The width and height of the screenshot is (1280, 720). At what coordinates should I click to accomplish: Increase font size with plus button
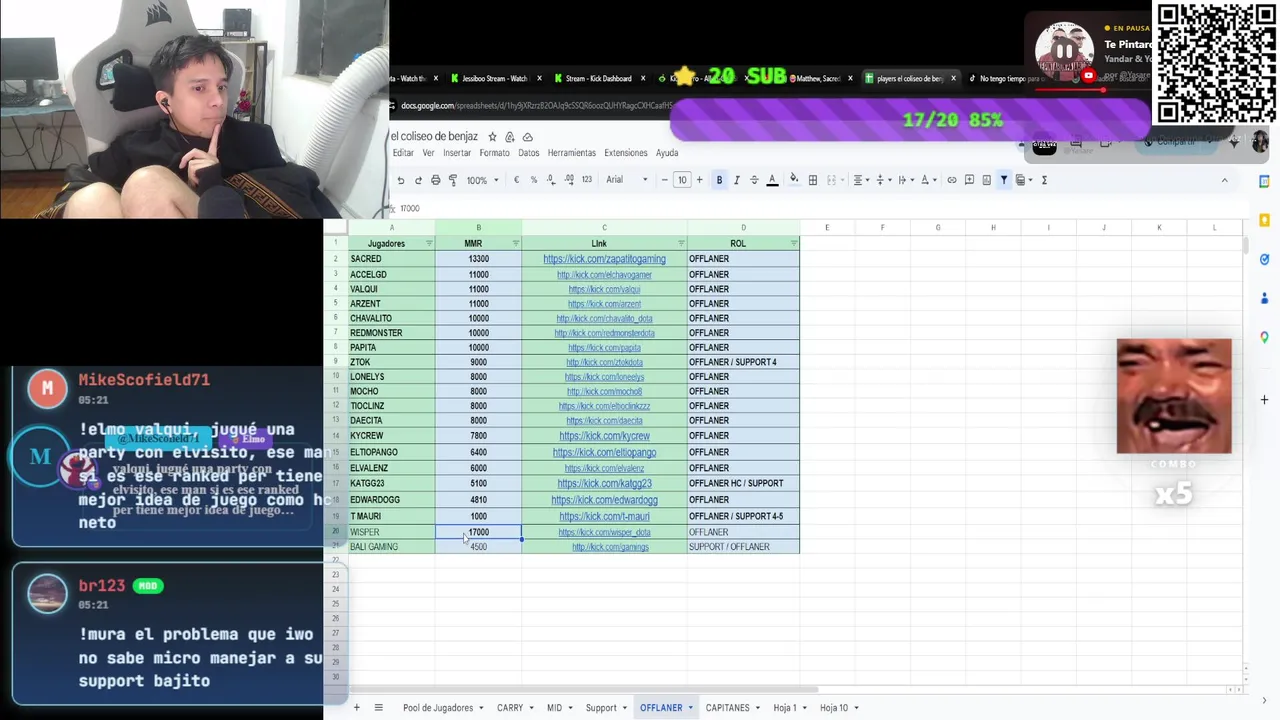[699, 180]
